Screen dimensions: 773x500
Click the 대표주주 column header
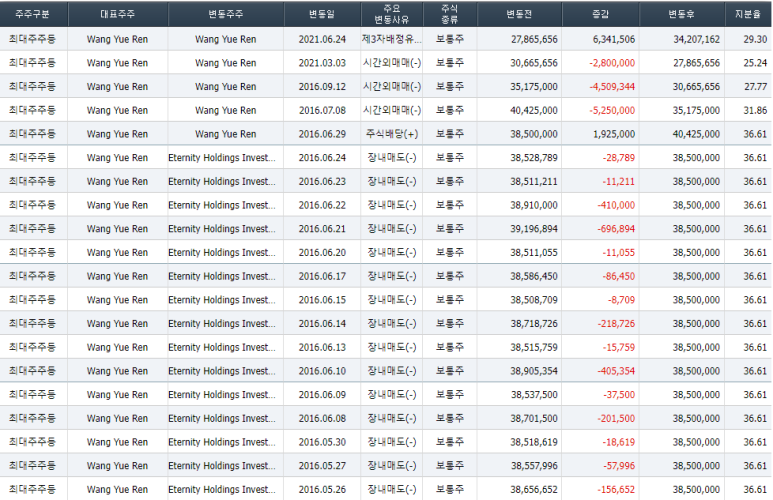click(117, 14)
